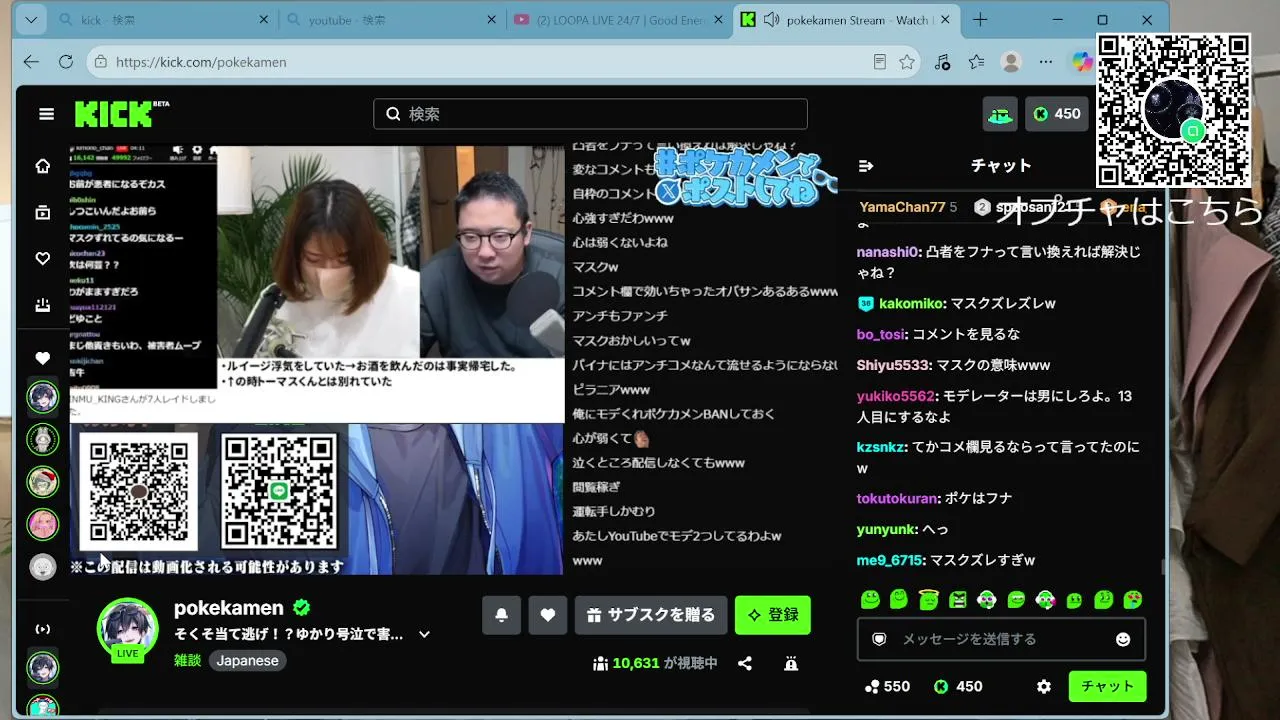This screenshot has height=720, width=1280.
Task: Switch to the LOOPA LIVE 24/7 tab
Action: pos(618,20)
